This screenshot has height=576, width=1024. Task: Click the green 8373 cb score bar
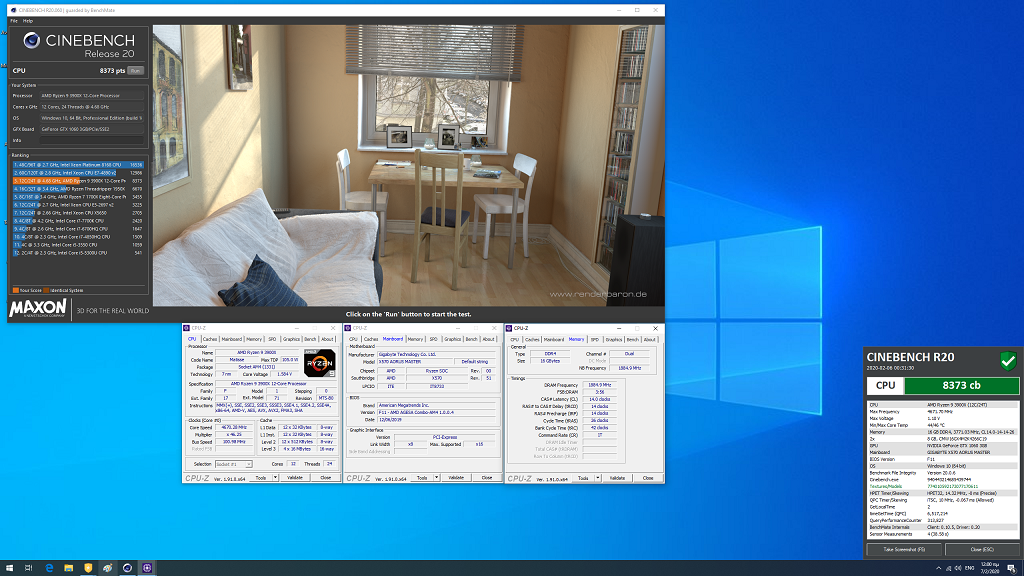coord(961,386)
